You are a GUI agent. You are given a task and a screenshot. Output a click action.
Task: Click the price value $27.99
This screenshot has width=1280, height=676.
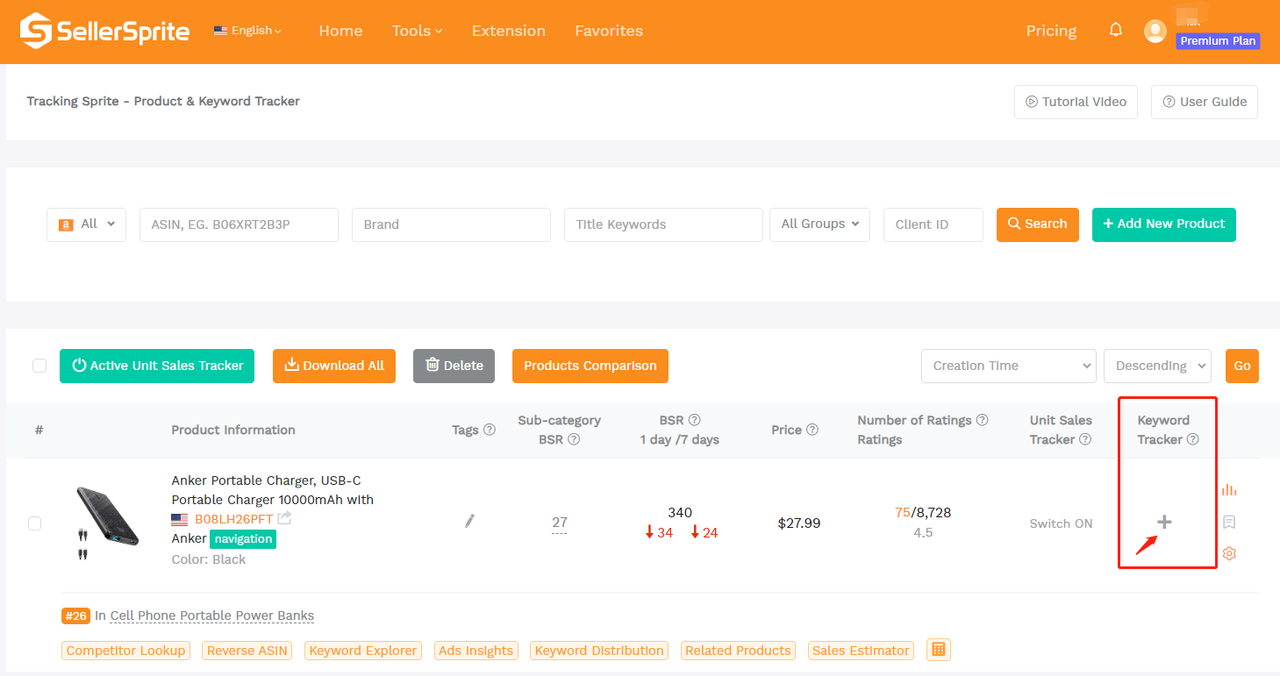click(799, 523)
